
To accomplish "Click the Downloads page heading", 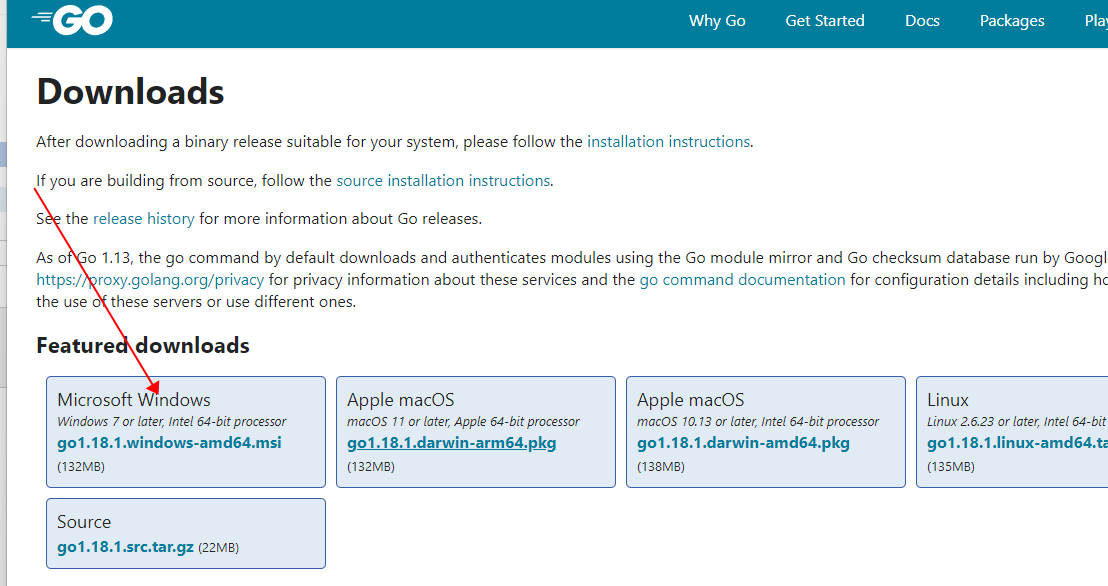I will coord(130,92).
